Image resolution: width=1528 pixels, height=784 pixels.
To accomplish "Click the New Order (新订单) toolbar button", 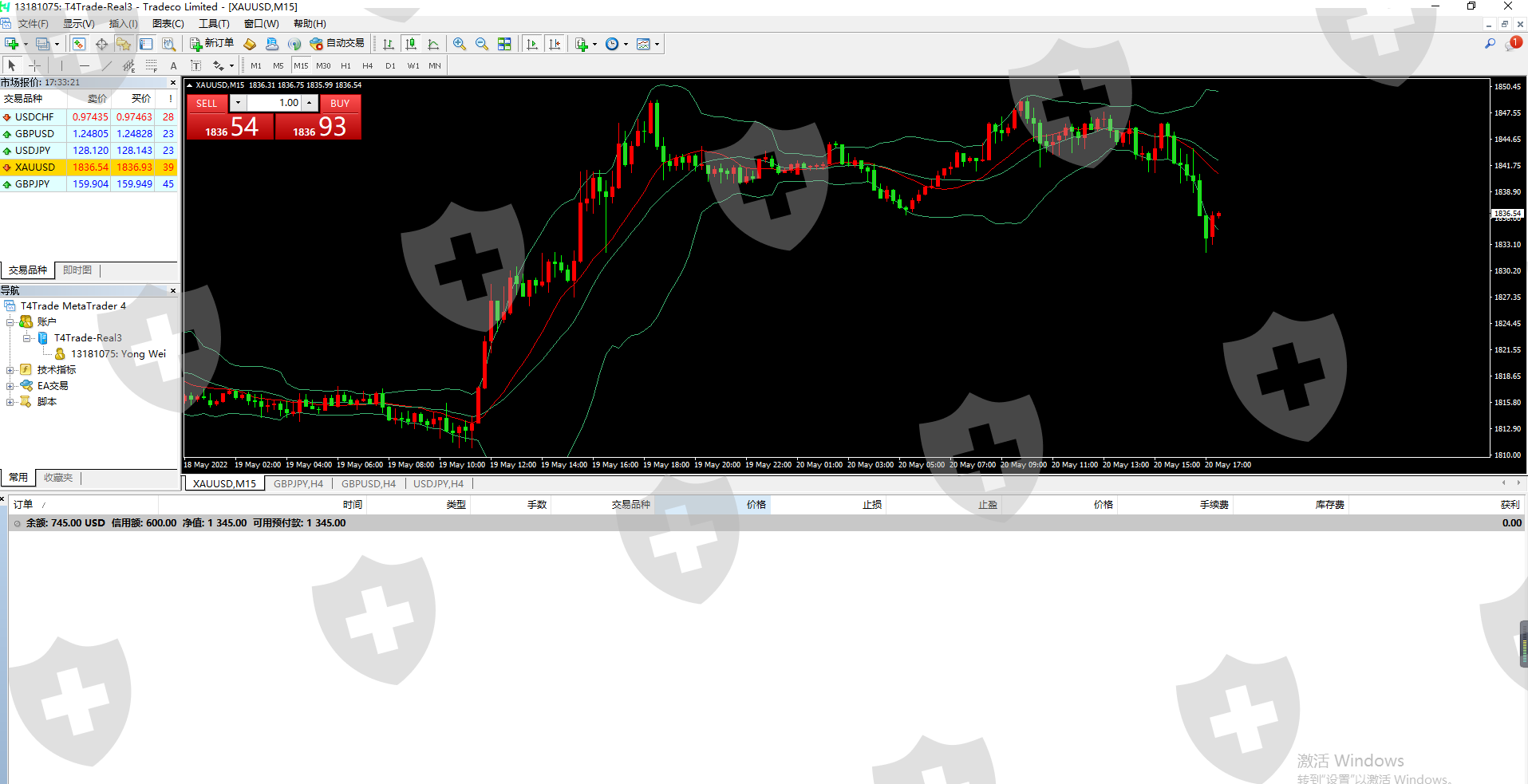I will click(211, 44).
